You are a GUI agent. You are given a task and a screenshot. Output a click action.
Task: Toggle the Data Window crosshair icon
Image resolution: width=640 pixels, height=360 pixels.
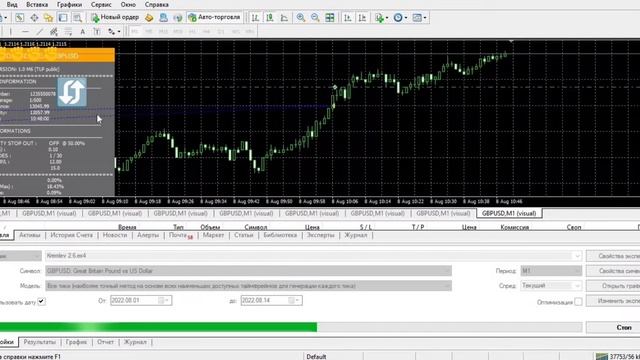[34, 18]
